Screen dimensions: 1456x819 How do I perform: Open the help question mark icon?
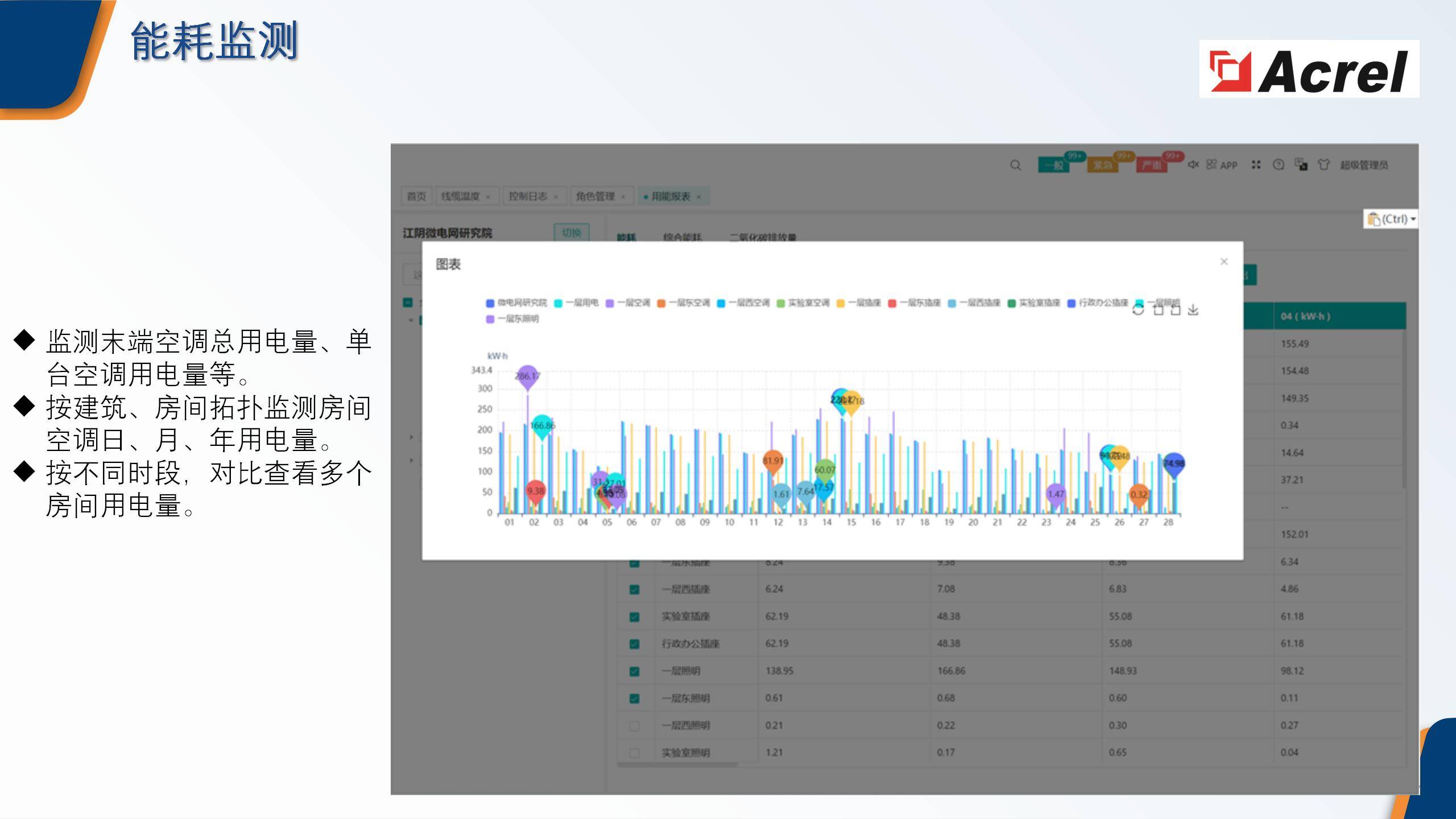(1279, 164)
